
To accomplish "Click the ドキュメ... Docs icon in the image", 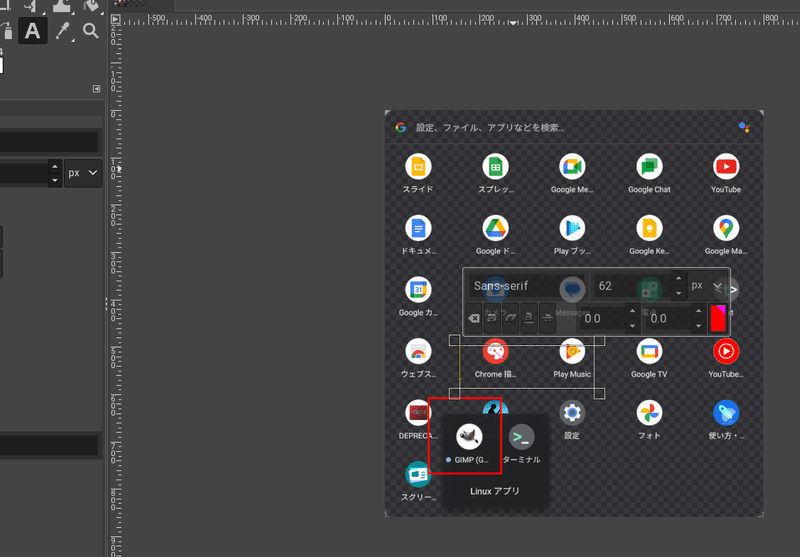I will (418, 228).
